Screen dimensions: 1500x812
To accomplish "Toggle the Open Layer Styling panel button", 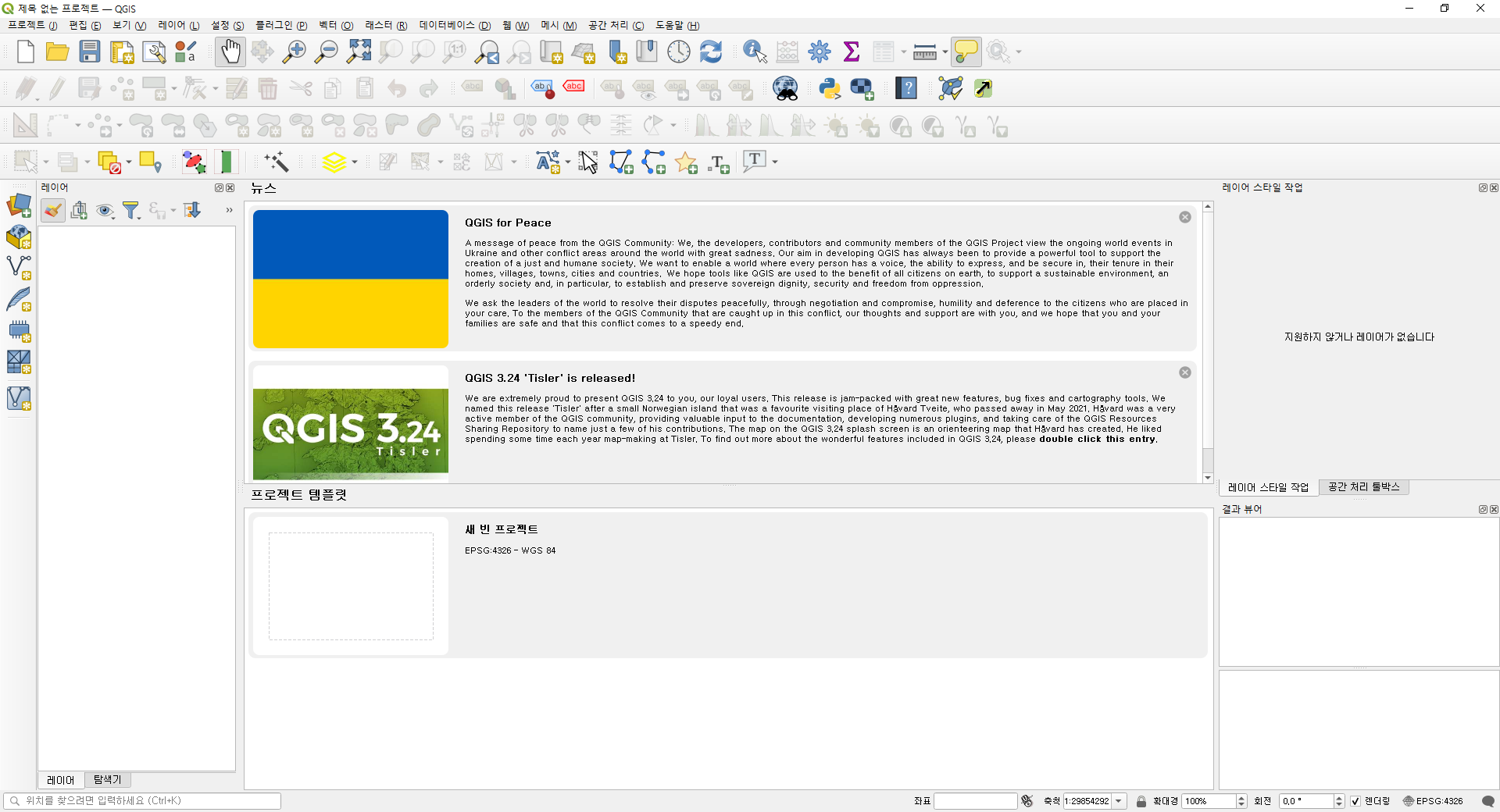I will (53, 210).
